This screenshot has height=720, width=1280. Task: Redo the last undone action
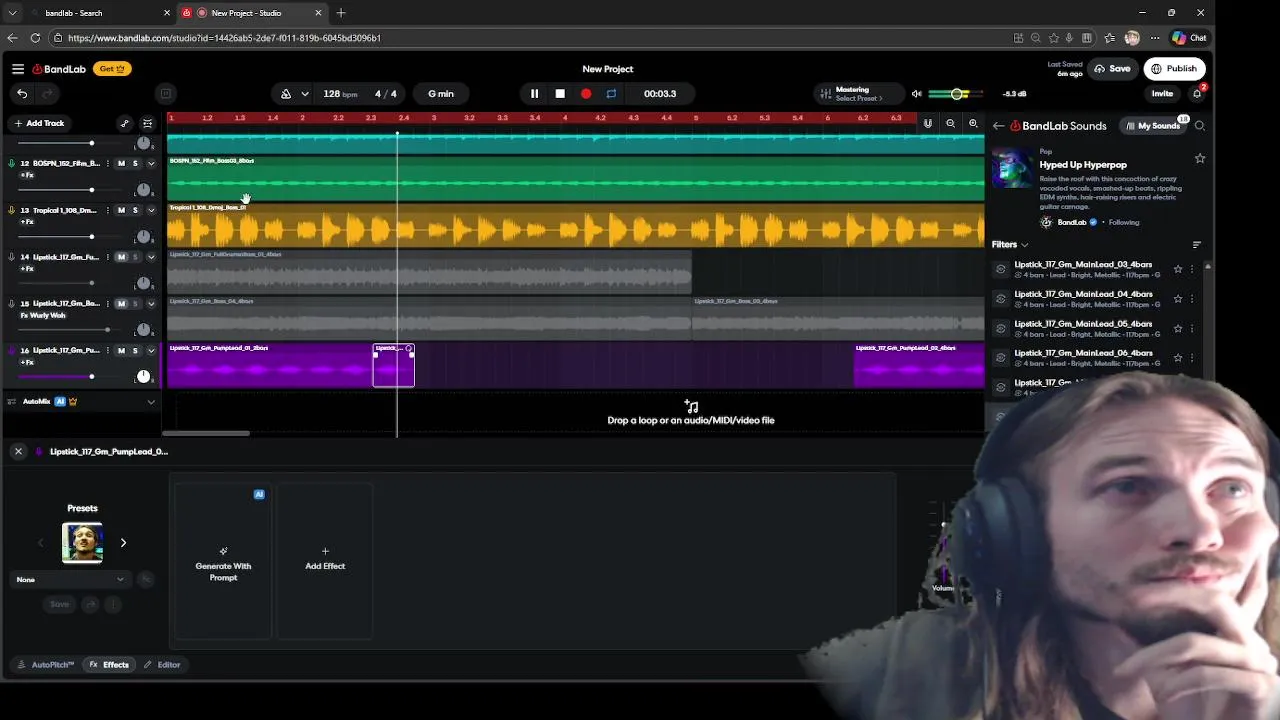46,93
